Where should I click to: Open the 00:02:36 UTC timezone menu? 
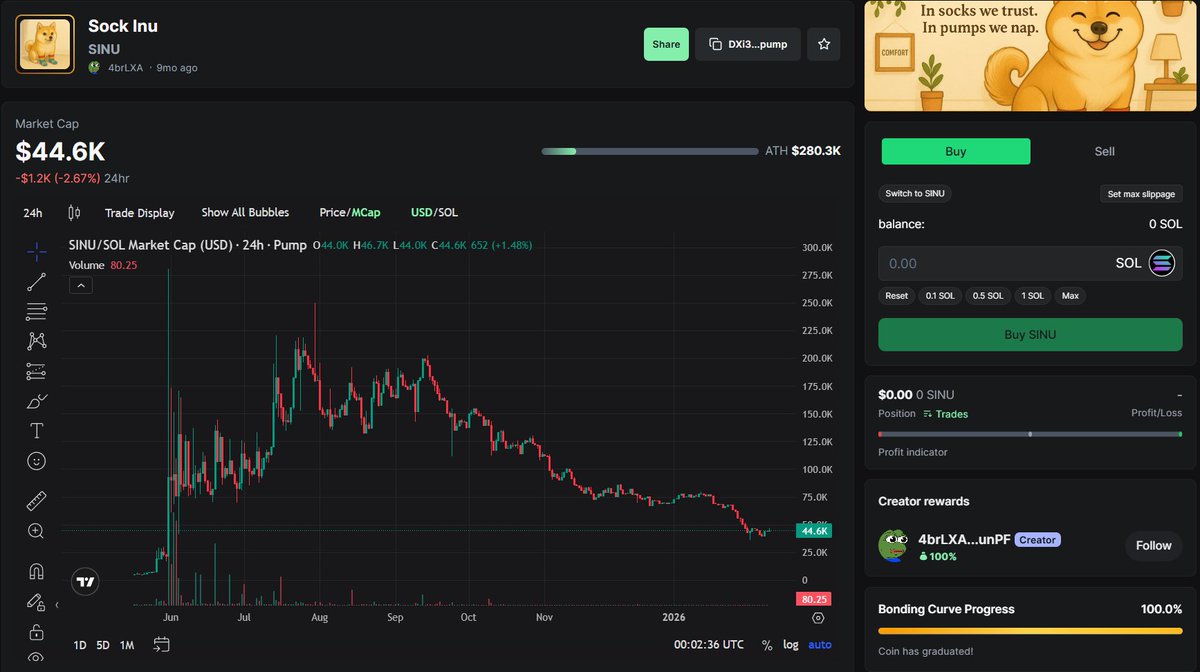[709, 645]
